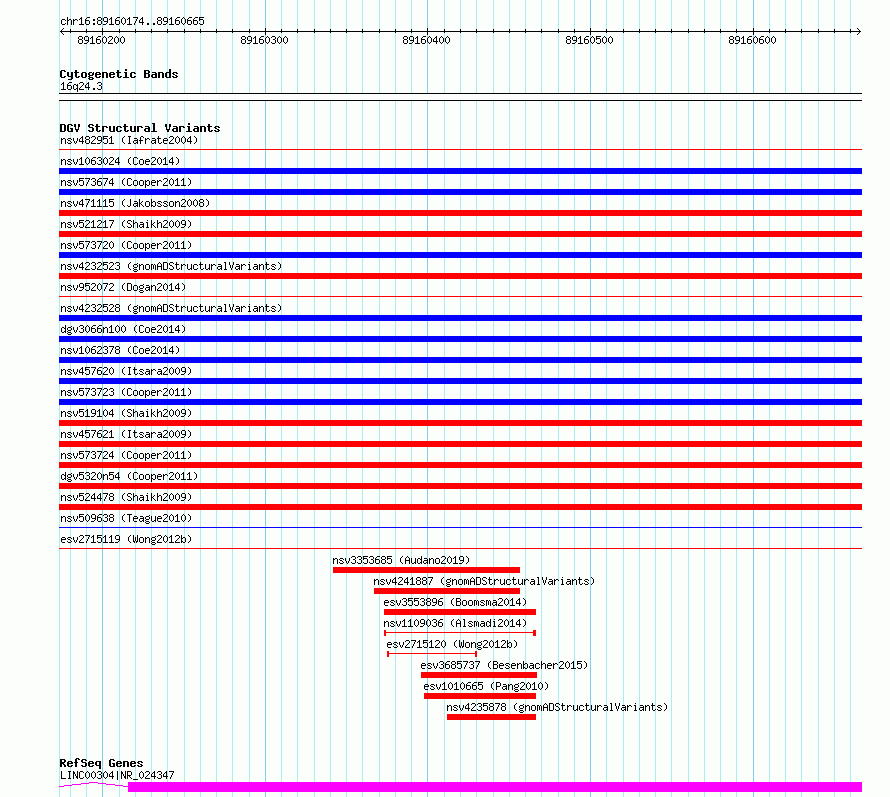Select the red bar under nsv3353685

pos(426,570)
